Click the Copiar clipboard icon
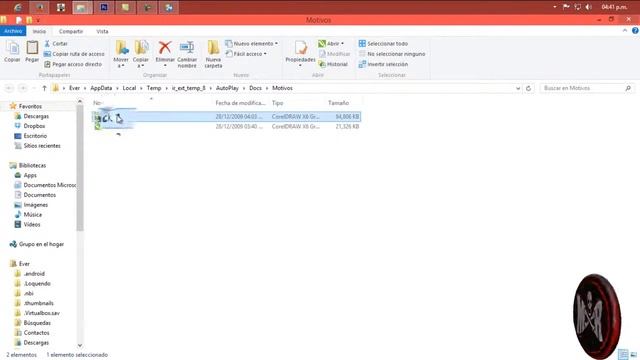The height and width of the screenshot is (360, 640). [12, 48]
